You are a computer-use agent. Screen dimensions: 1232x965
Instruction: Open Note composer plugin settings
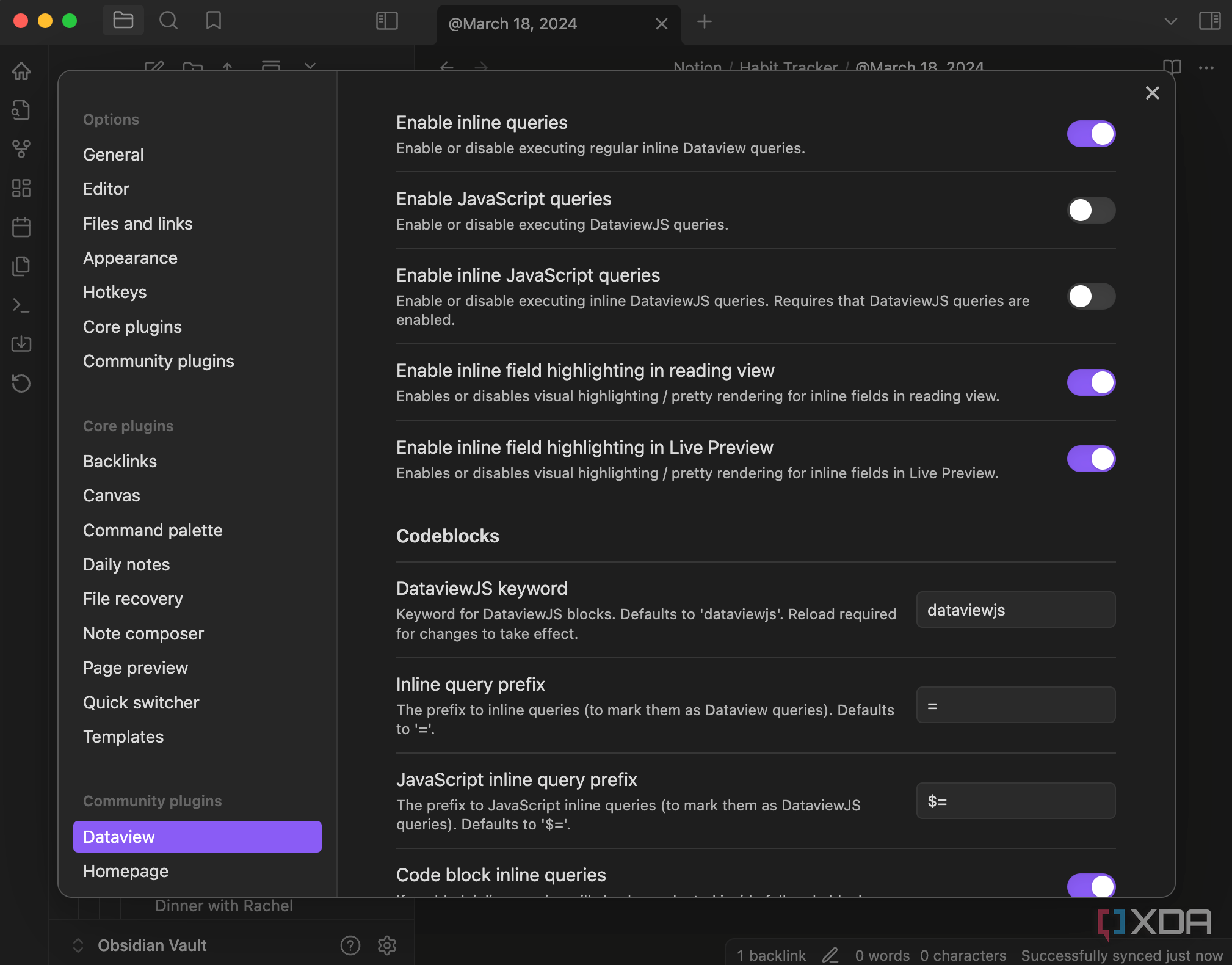(197, 633)
